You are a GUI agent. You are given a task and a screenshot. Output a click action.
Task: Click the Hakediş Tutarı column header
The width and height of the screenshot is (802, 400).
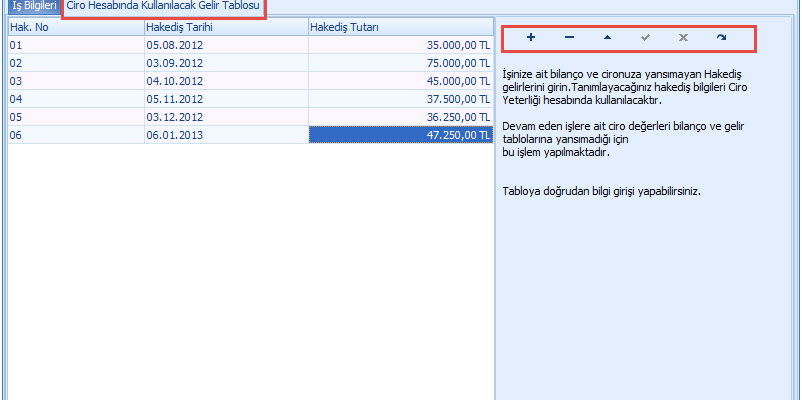point(400,26)
